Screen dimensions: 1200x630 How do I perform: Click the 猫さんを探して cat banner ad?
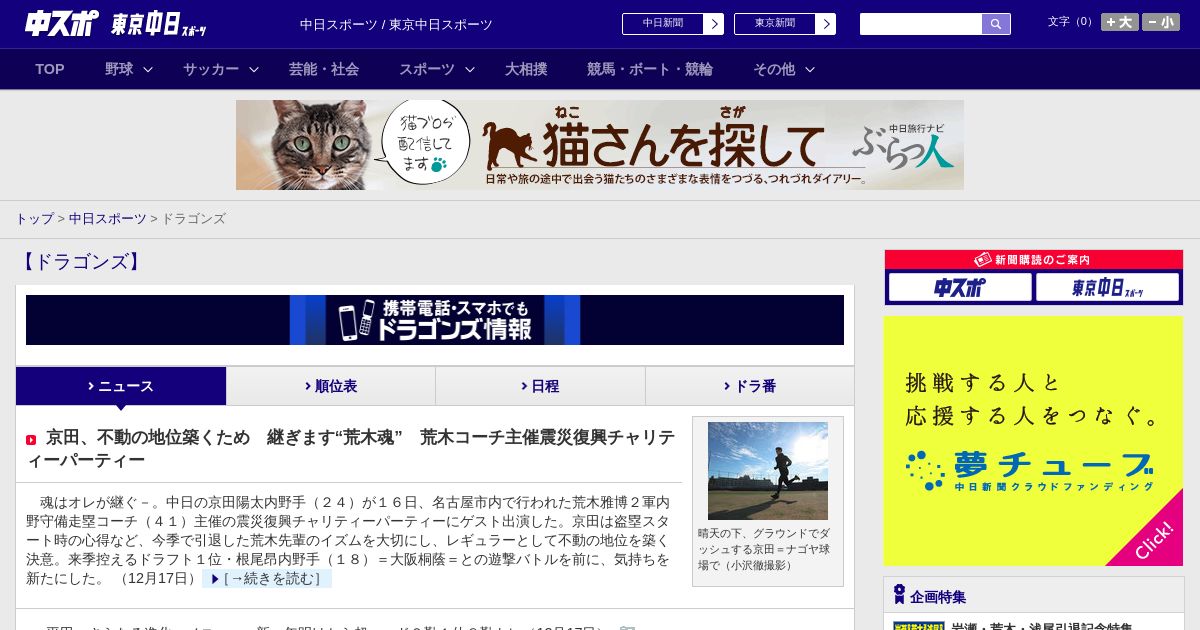[600, 145]
